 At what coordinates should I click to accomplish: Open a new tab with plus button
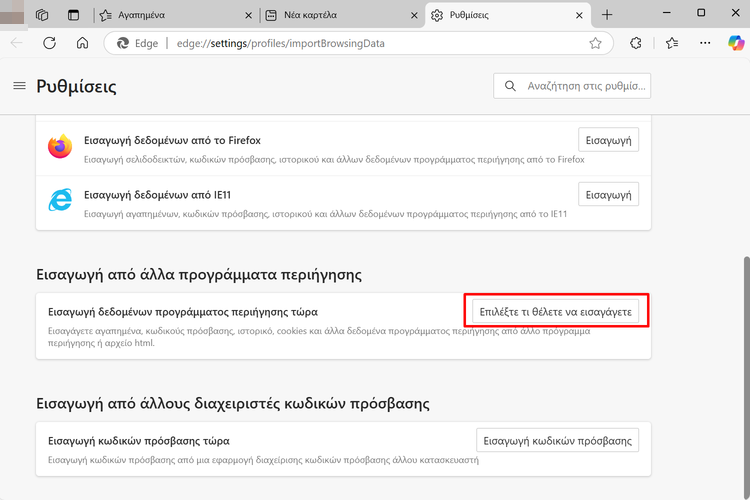pyautogui.click(x=607, y=15)
